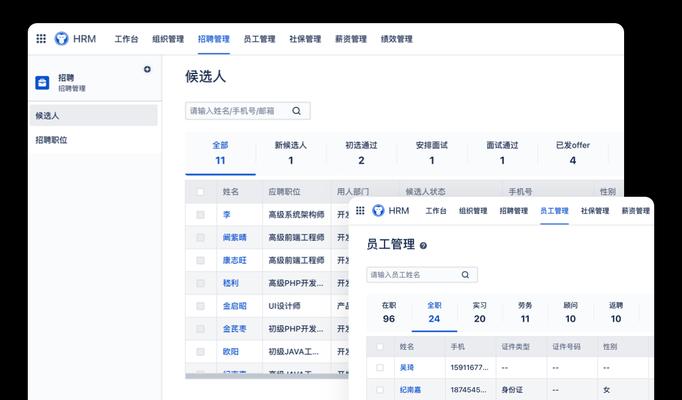Screen dimensions: 682x400
Task: Open the candidate link in the 高级系统架构师 row
Action: tap(227, 215)
